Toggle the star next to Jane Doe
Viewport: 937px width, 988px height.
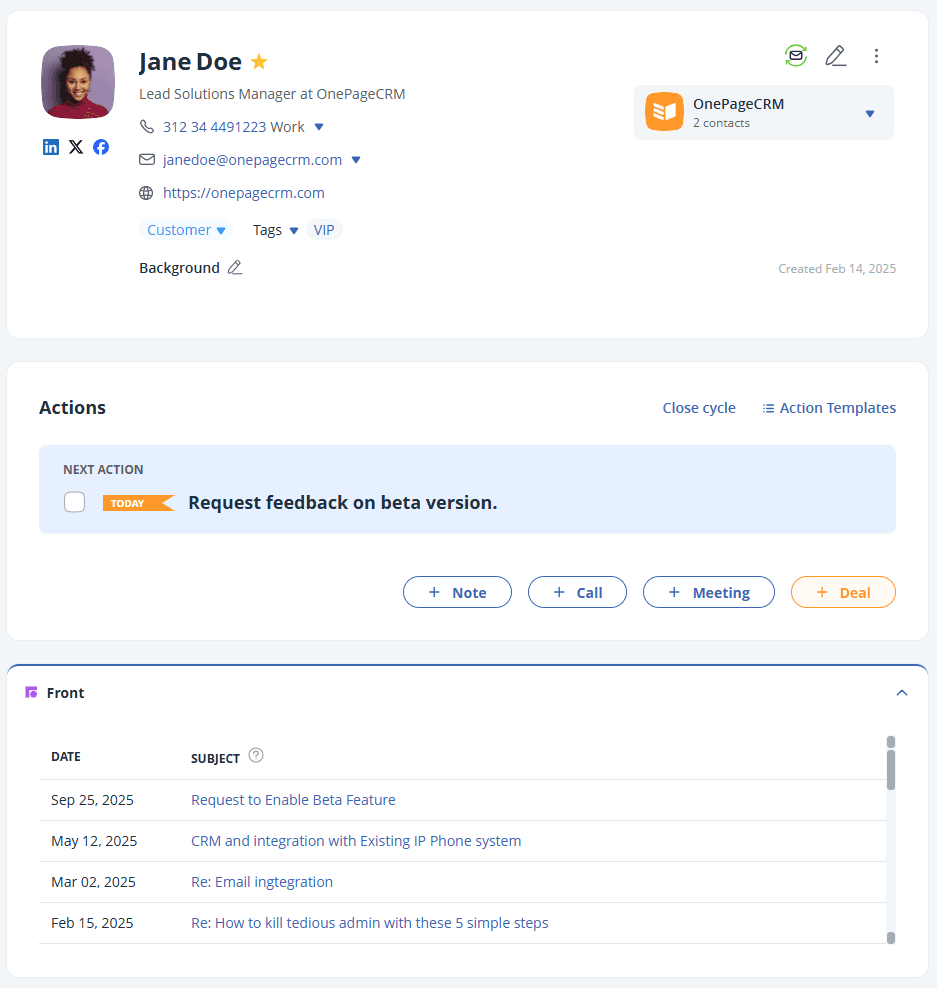(x=259, y=61)
